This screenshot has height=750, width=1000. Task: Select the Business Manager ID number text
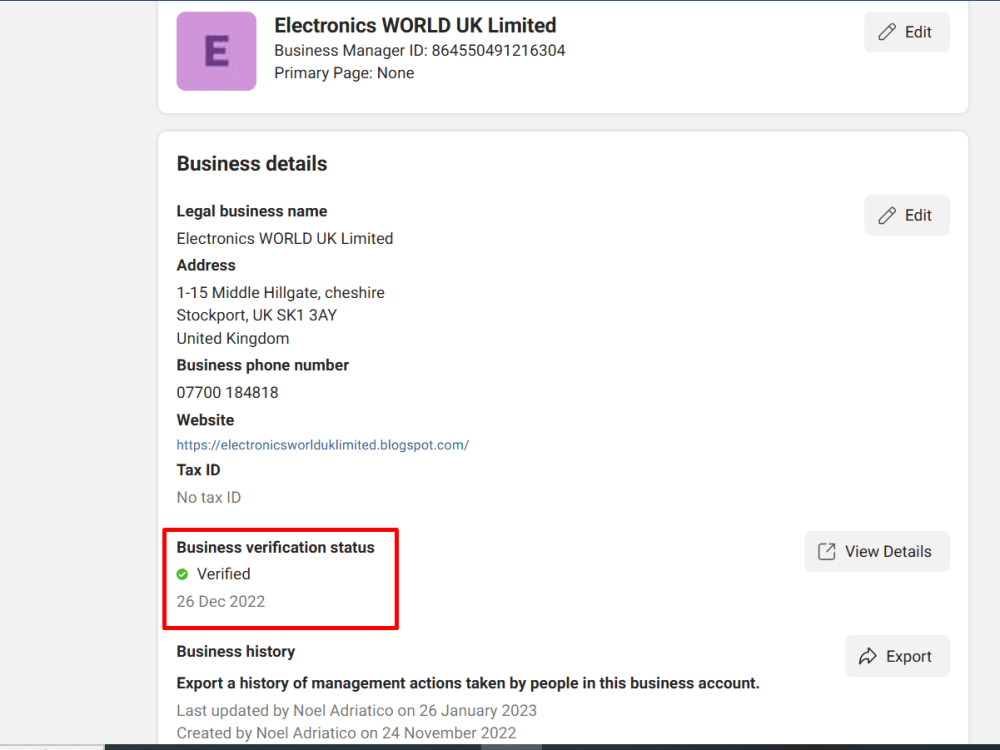coord(498,50)
